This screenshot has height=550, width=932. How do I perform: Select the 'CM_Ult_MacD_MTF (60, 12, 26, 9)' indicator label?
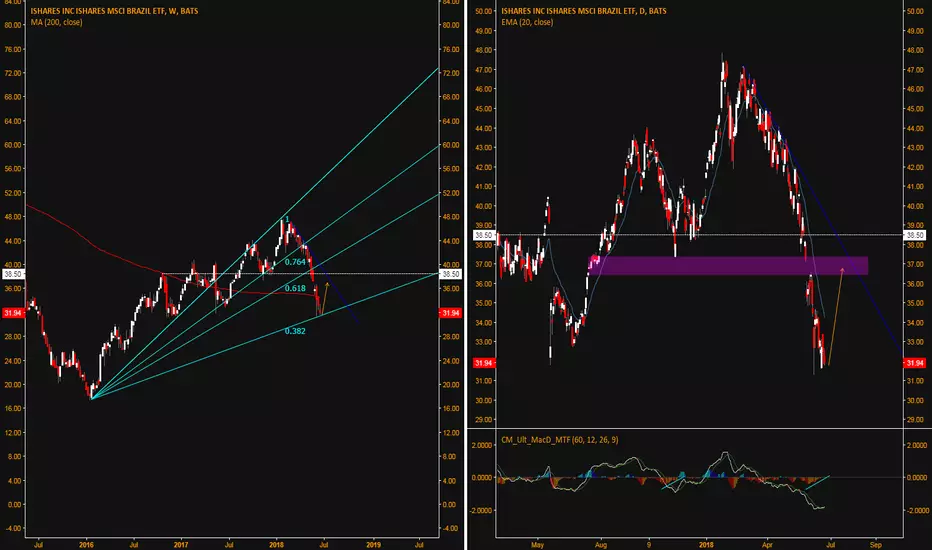coord(559,440)
